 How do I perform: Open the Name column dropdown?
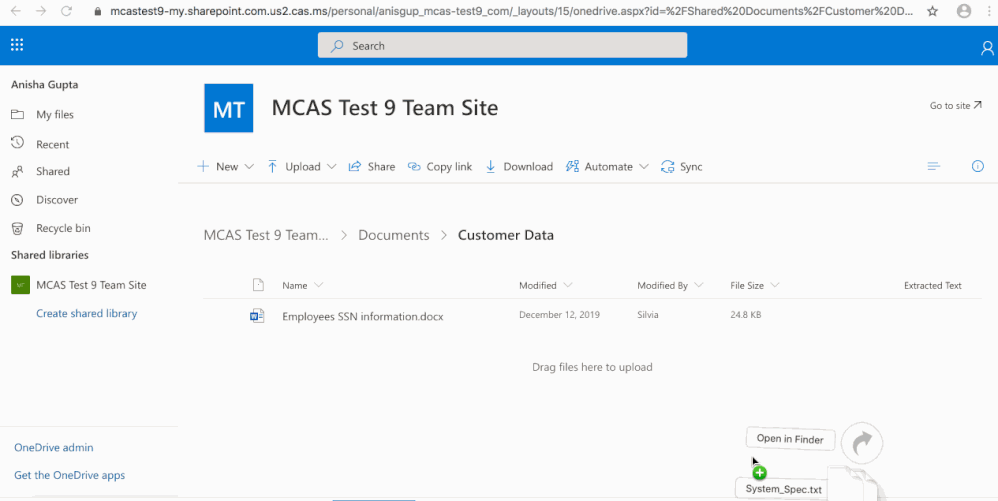tap(303, 285)
